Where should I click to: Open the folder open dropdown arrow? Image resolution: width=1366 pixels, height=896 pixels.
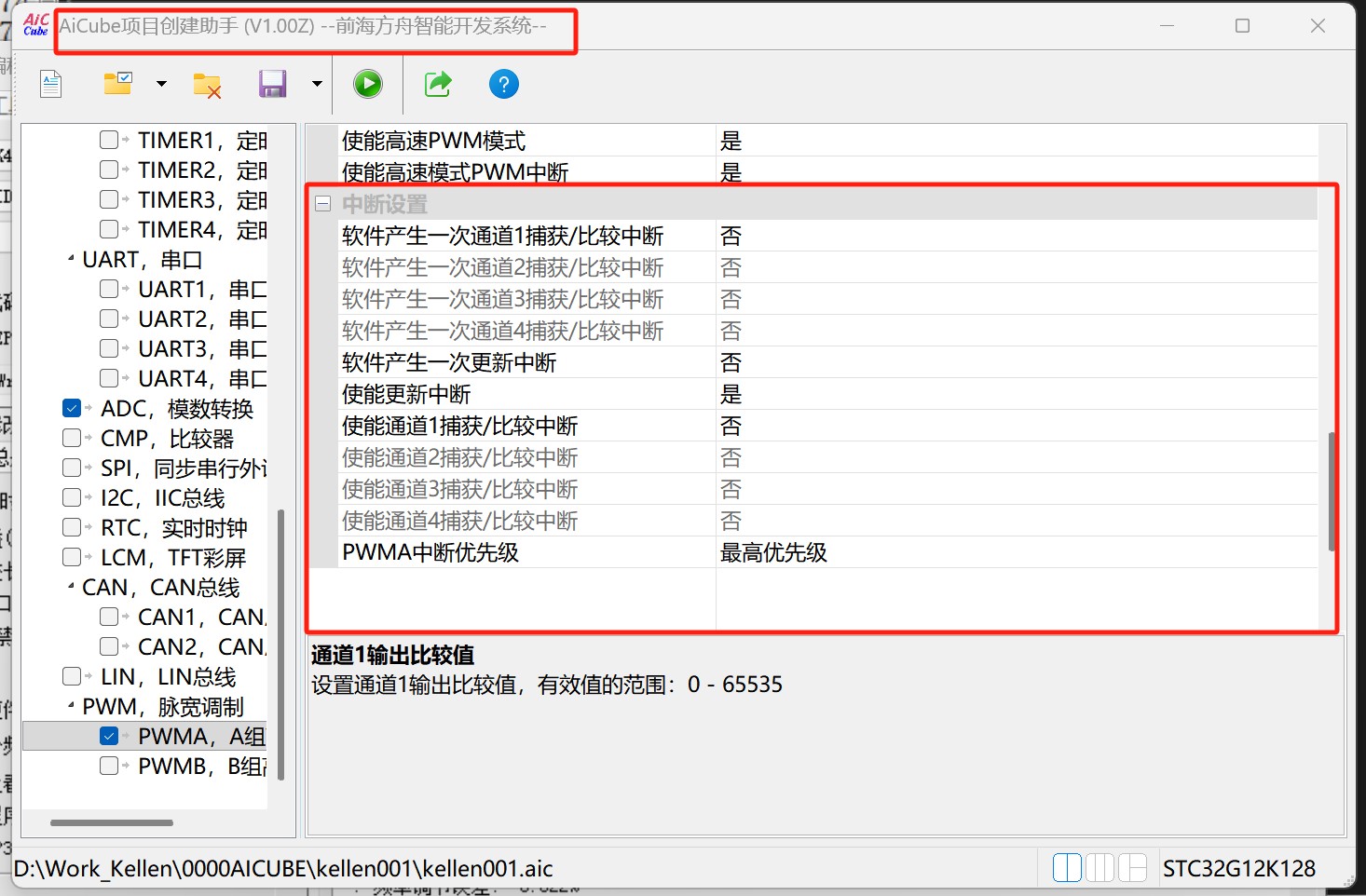pos(162,84)
